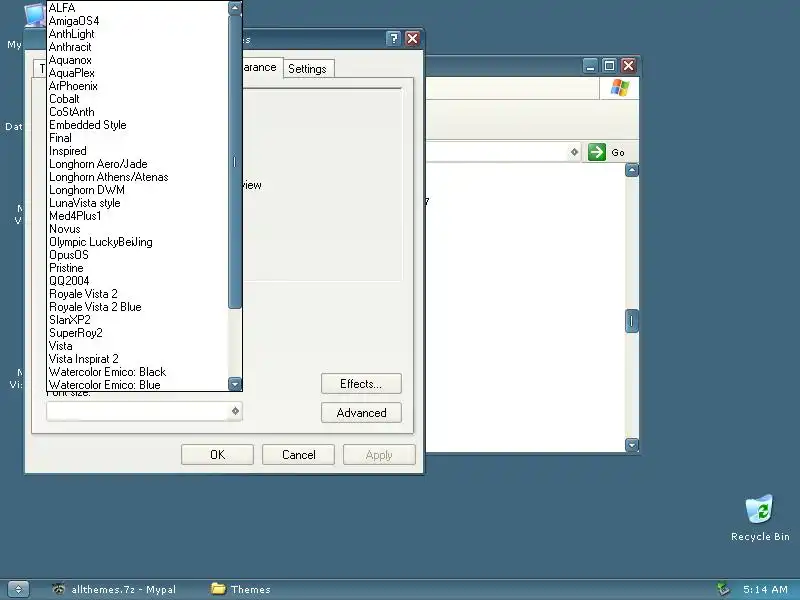Choose QQ2004 from the list
This screenshot has width=800, height=600.
pos(137,281)
